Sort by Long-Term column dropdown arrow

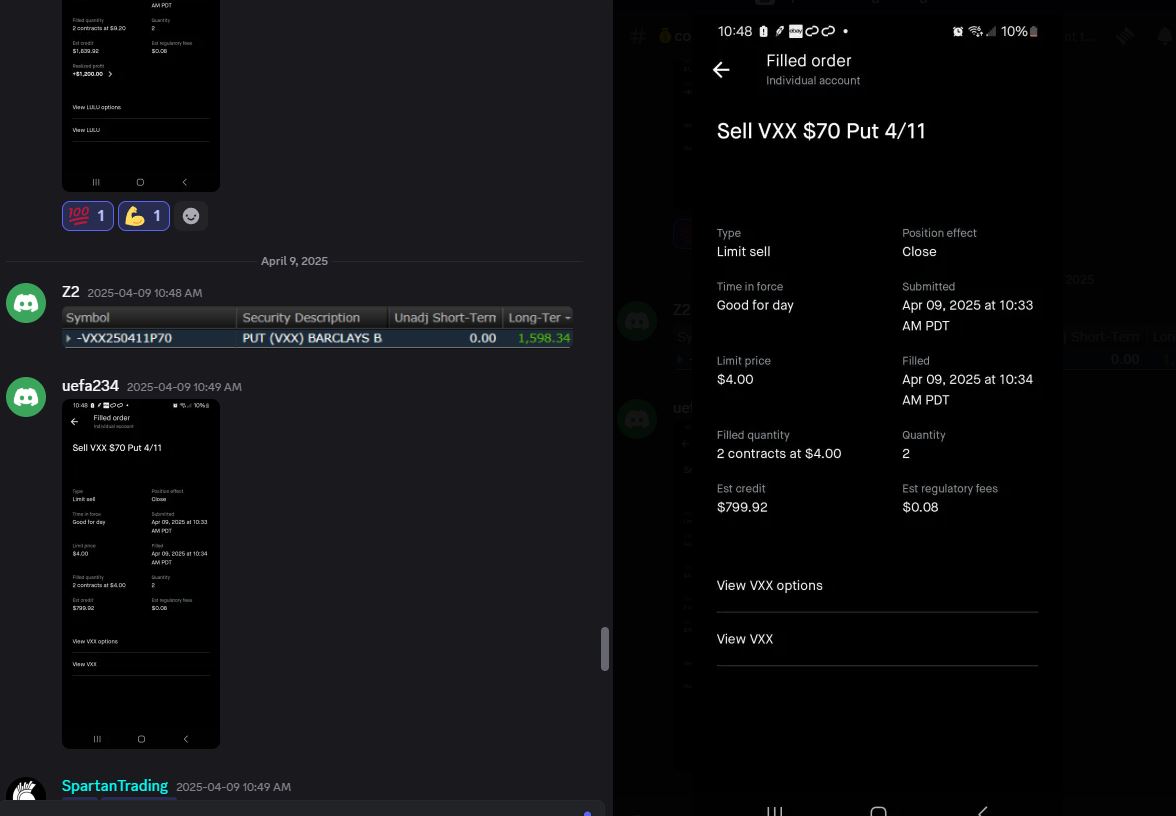click(x=568, y=318)
